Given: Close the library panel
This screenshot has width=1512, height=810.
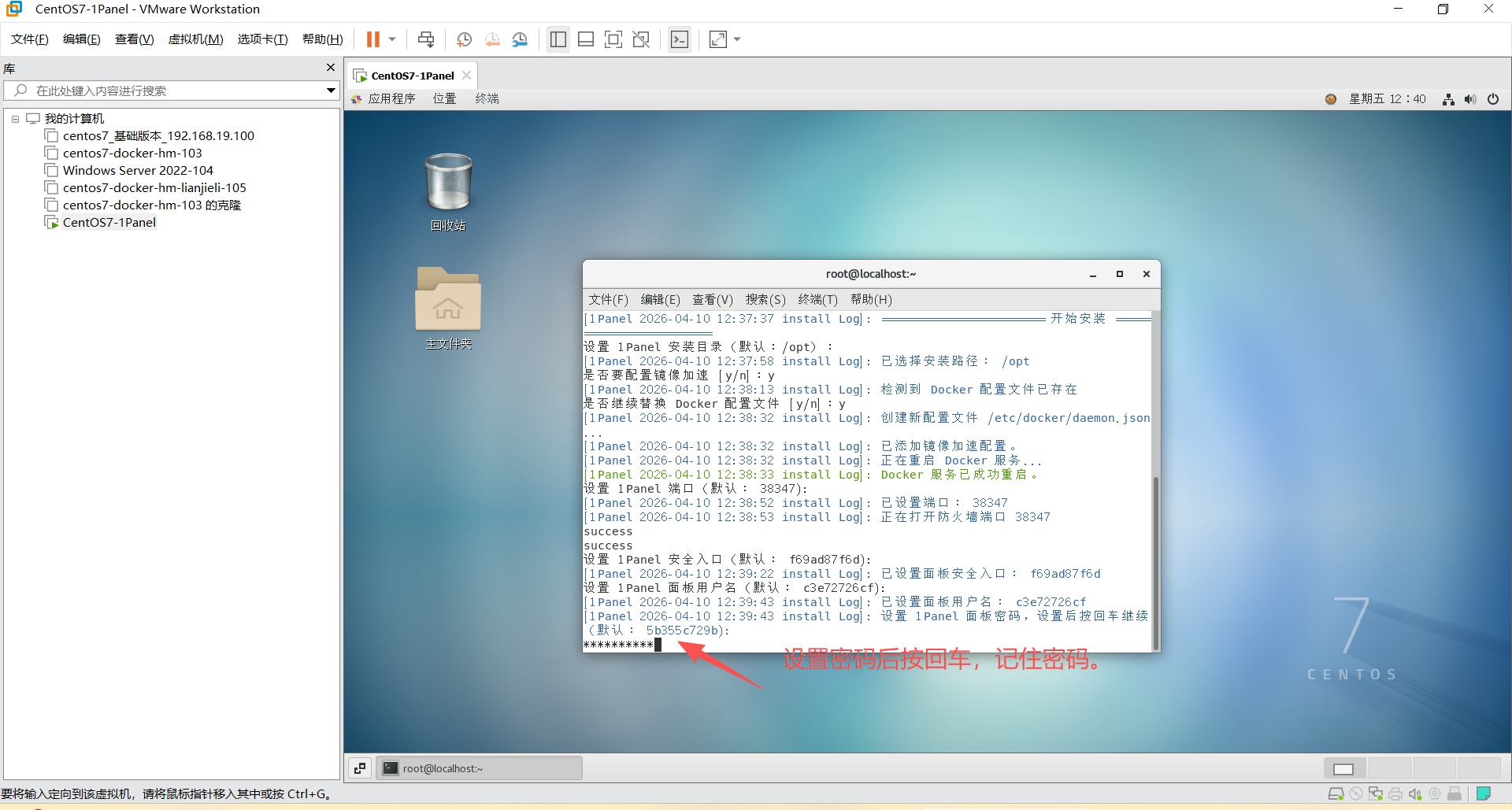Looking at the screenshot, I should (331, 68).
